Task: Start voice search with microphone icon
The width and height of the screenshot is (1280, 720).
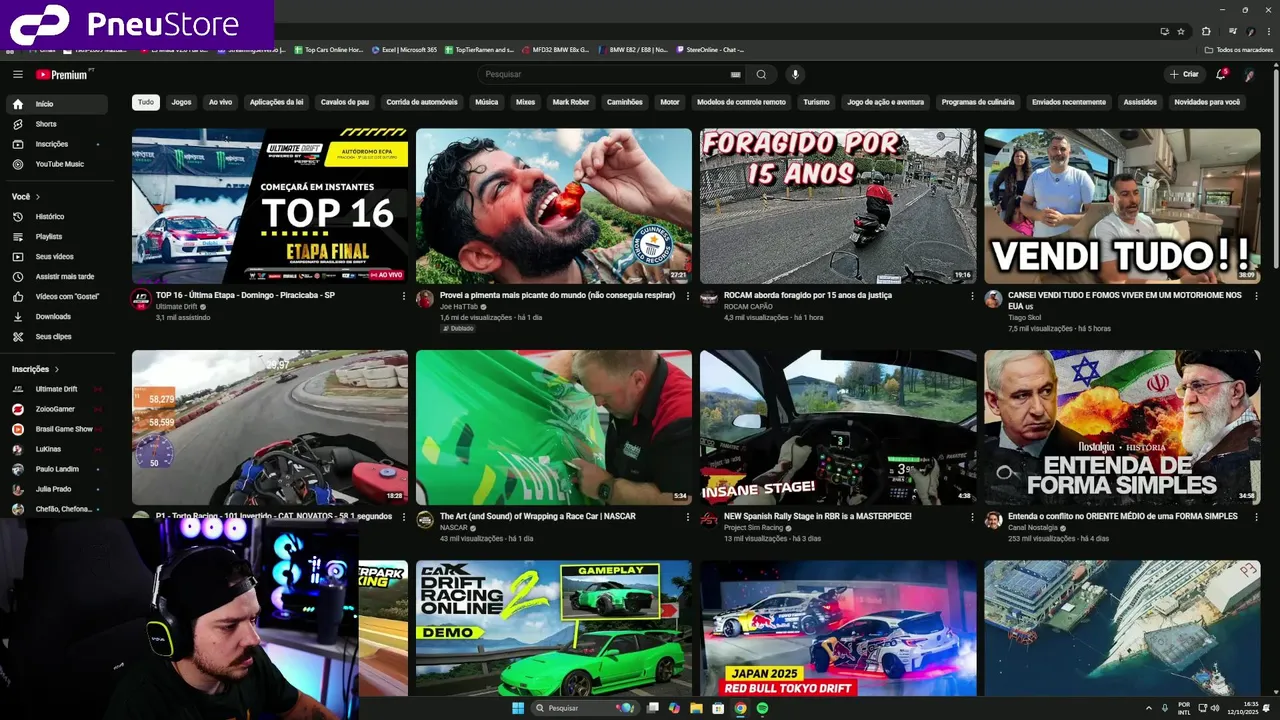Action: tap(795, 74)
